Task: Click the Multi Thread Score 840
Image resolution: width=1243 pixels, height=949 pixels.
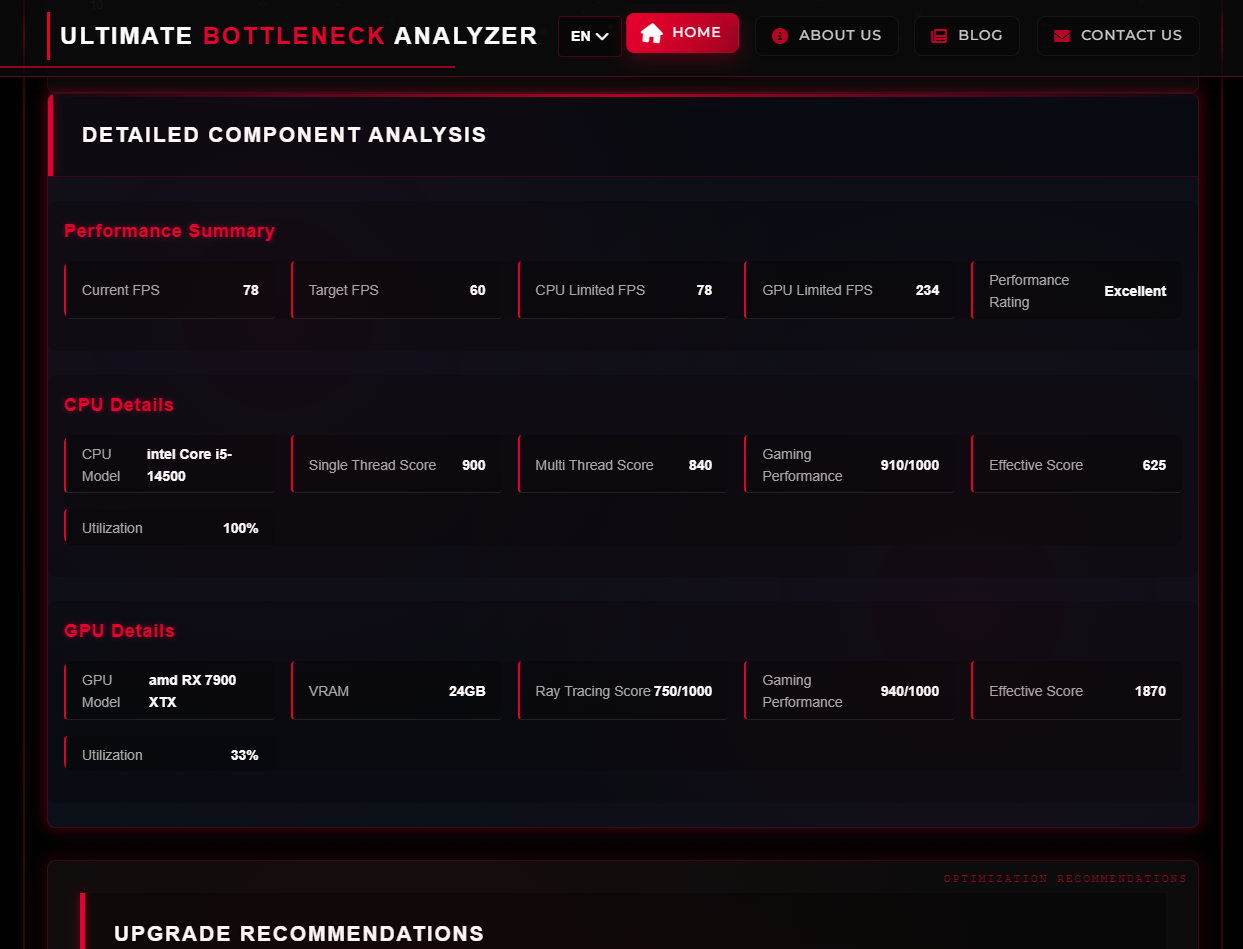Action: (x=701, y=465)
